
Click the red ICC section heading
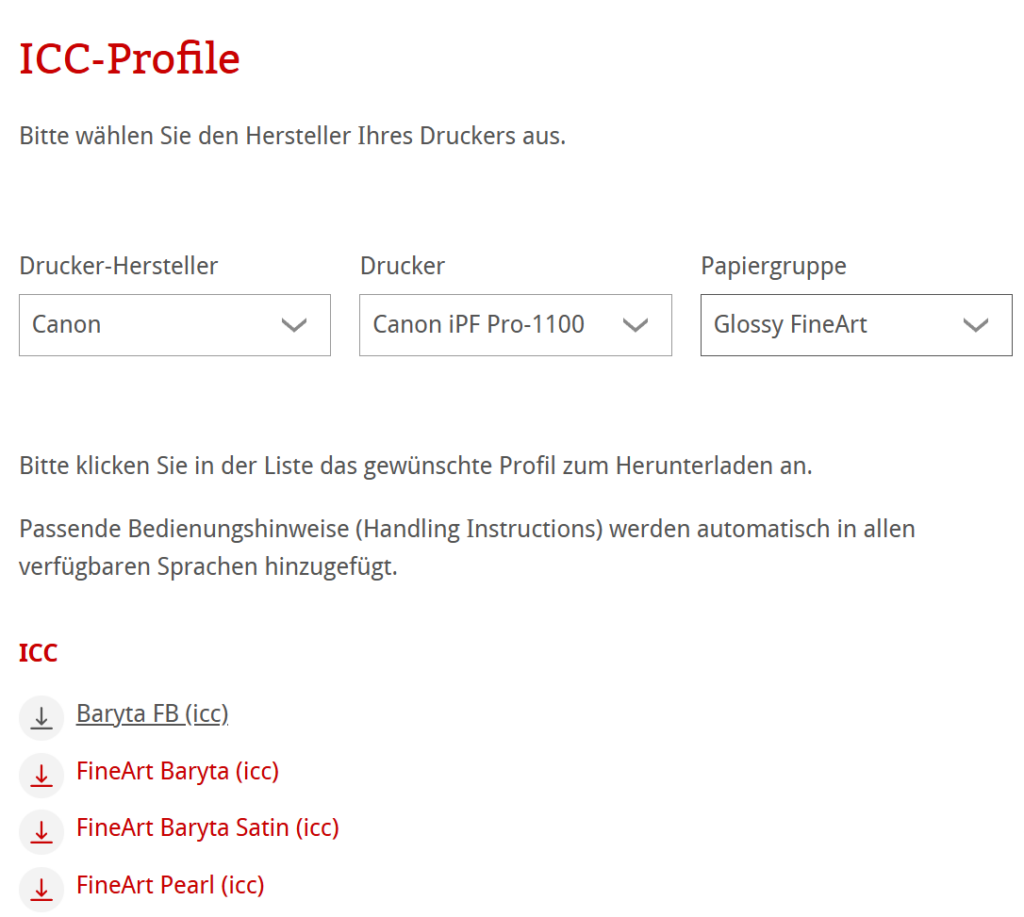[x=38, y=652]
